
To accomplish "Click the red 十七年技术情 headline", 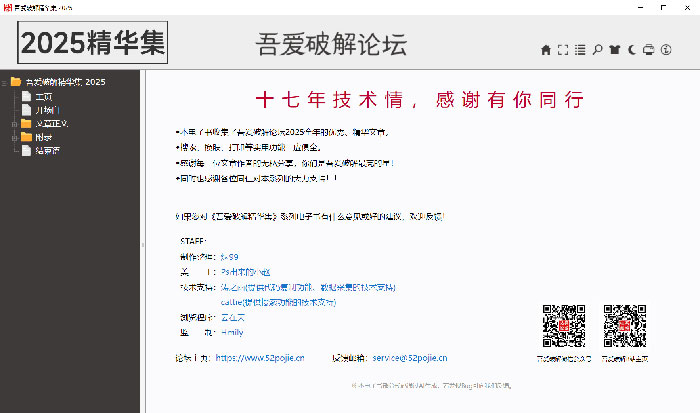I will pos(420,100).
